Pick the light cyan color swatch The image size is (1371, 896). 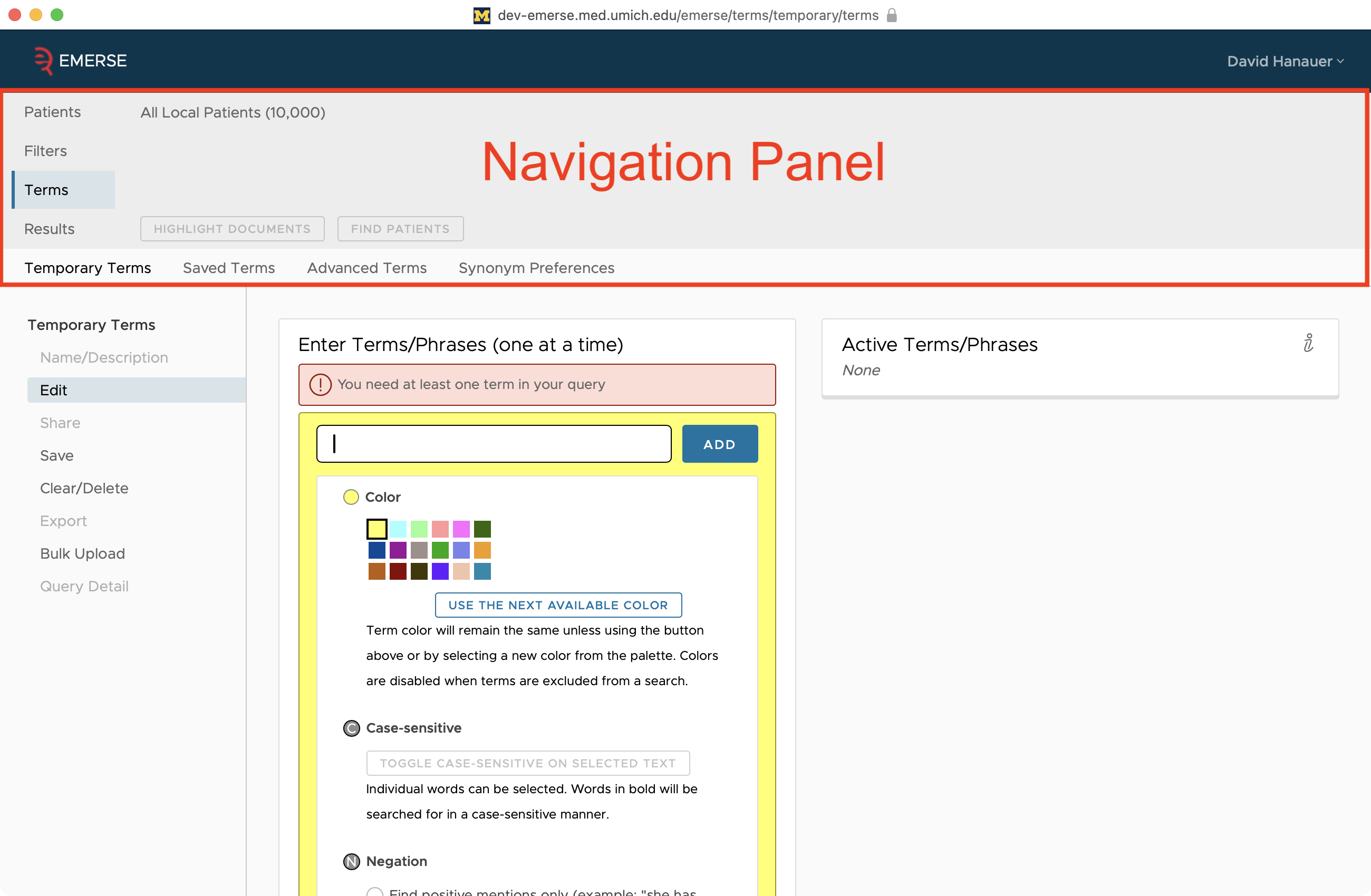tap(398, 529)
